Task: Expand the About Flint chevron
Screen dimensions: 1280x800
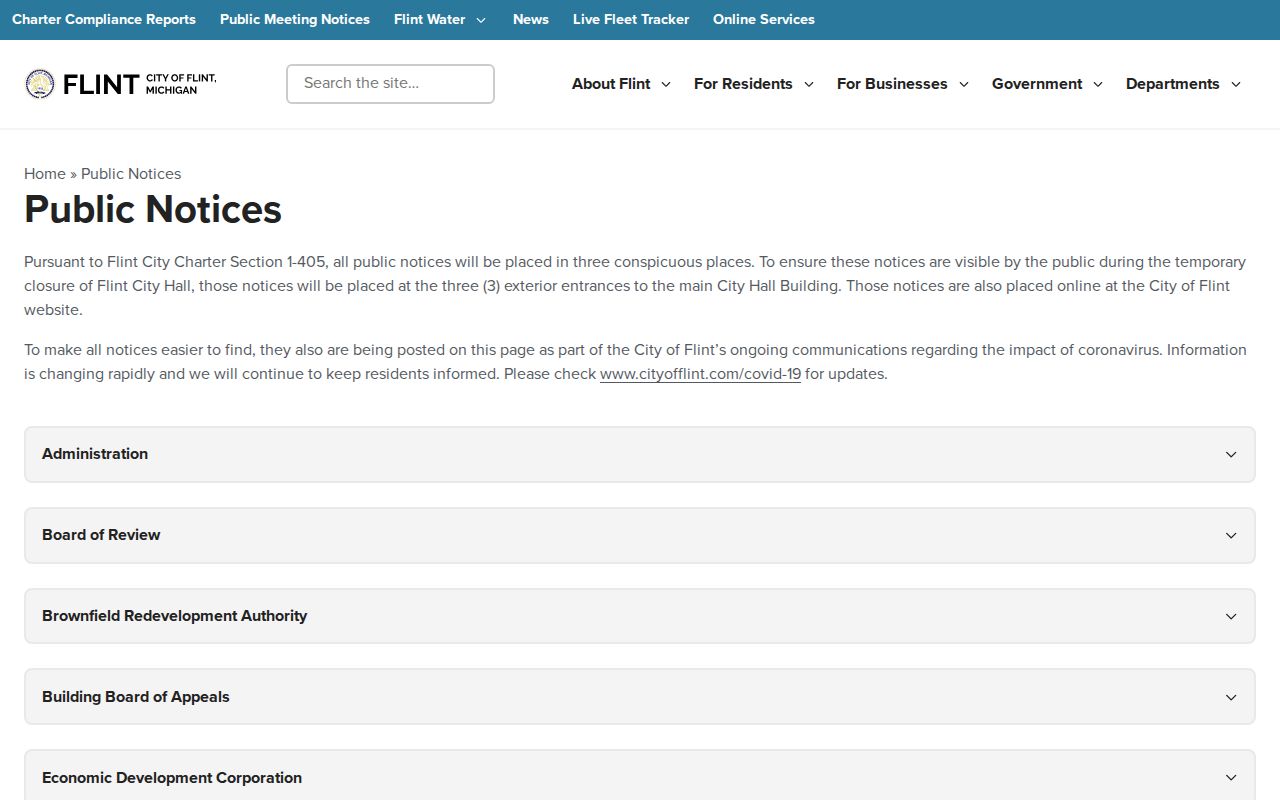Action: pyautogui.click(x=666, y=84)
